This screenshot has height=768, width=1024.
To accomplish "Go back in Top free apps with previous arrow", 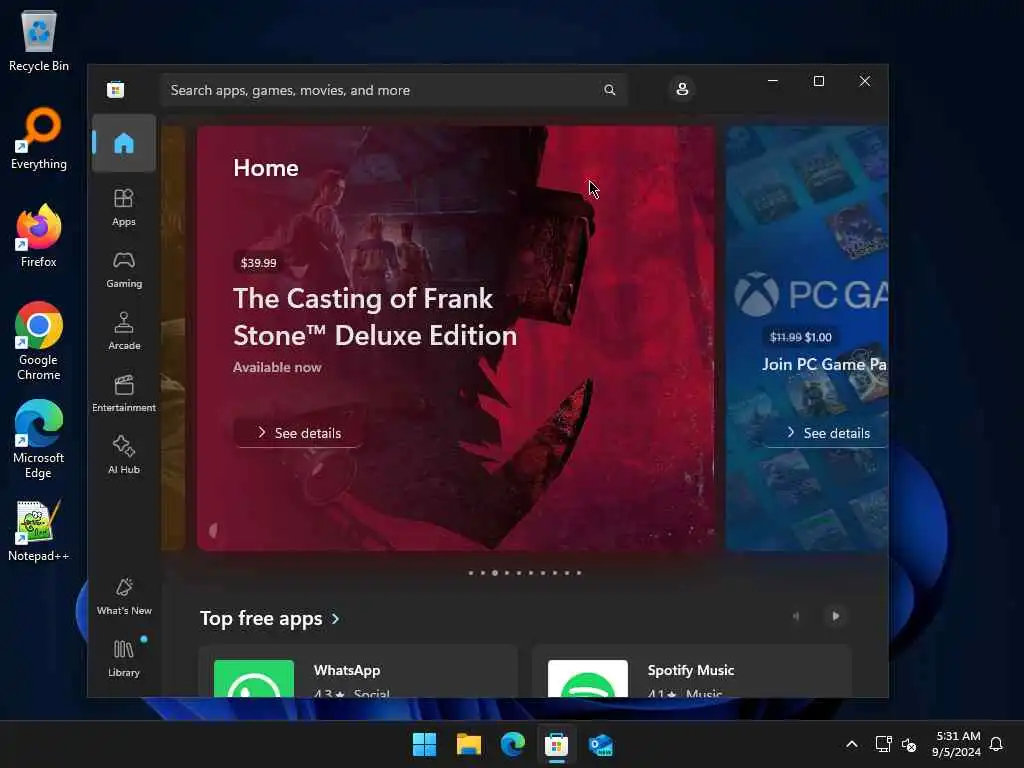I will point(795,616).
